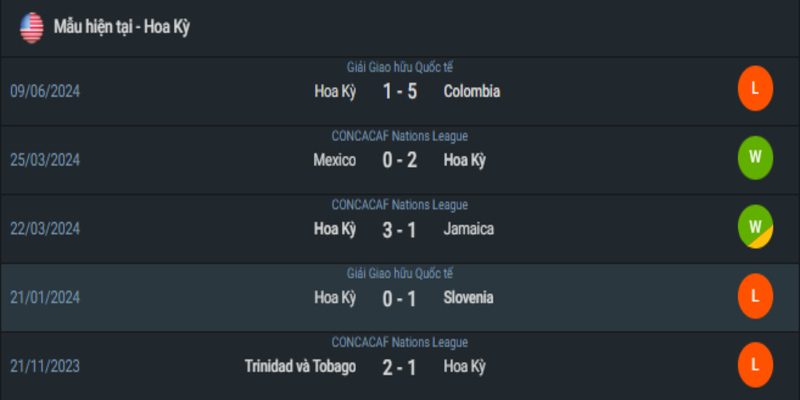The width and height of the screenshot is (800, 400).
Task: Open the 0 - 2 score Mexico match
Action: [x=399, y=161]
